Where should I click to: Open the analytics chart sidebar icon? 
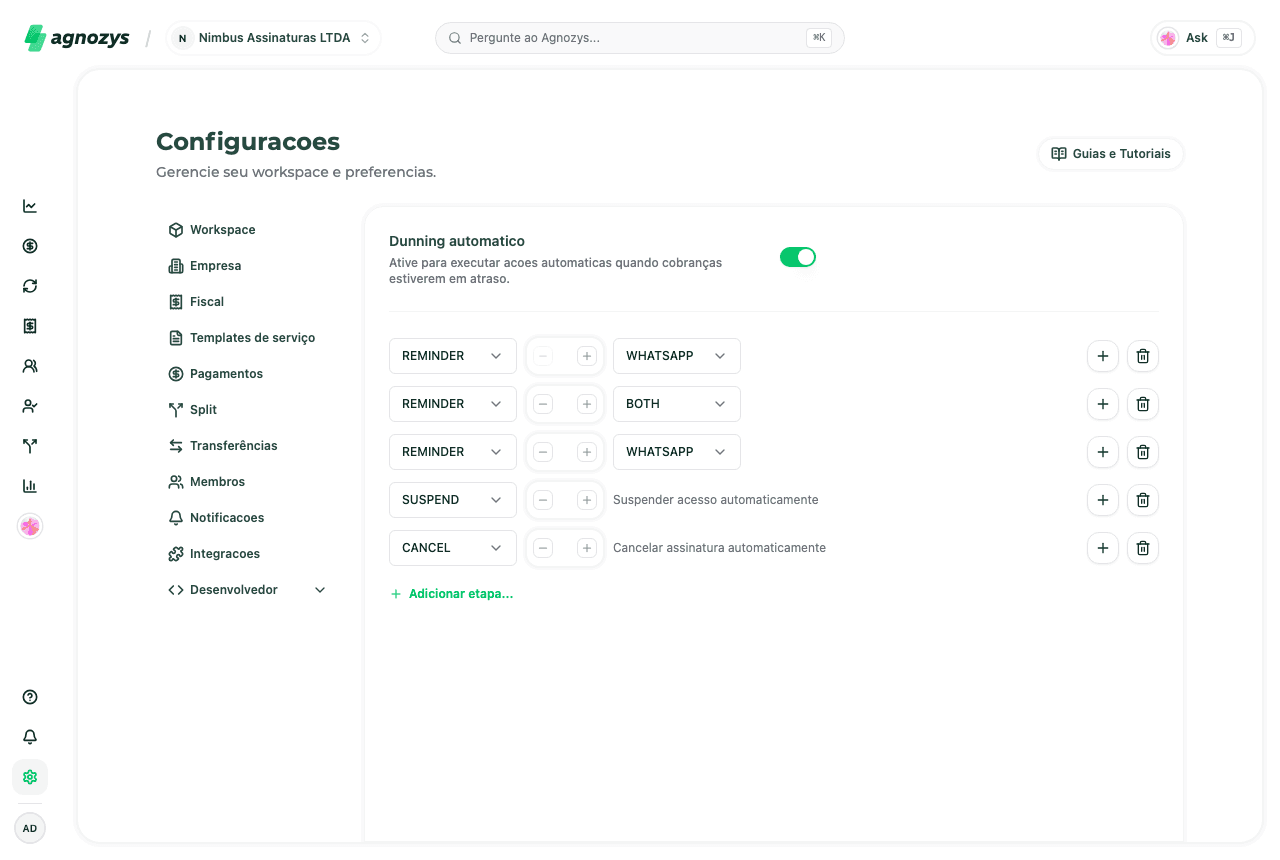pyautogui.click(x=30, y=206)
